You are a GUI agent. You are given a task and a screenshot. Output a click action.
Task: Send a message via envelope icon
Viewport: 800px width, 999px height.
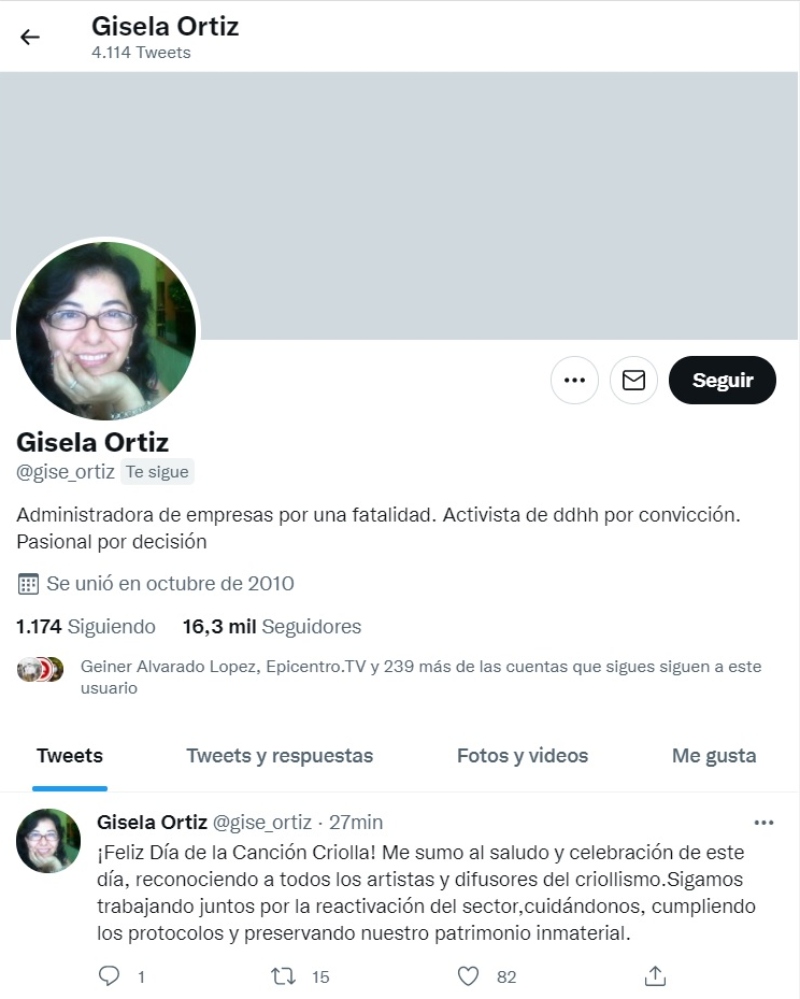[633, 380]
